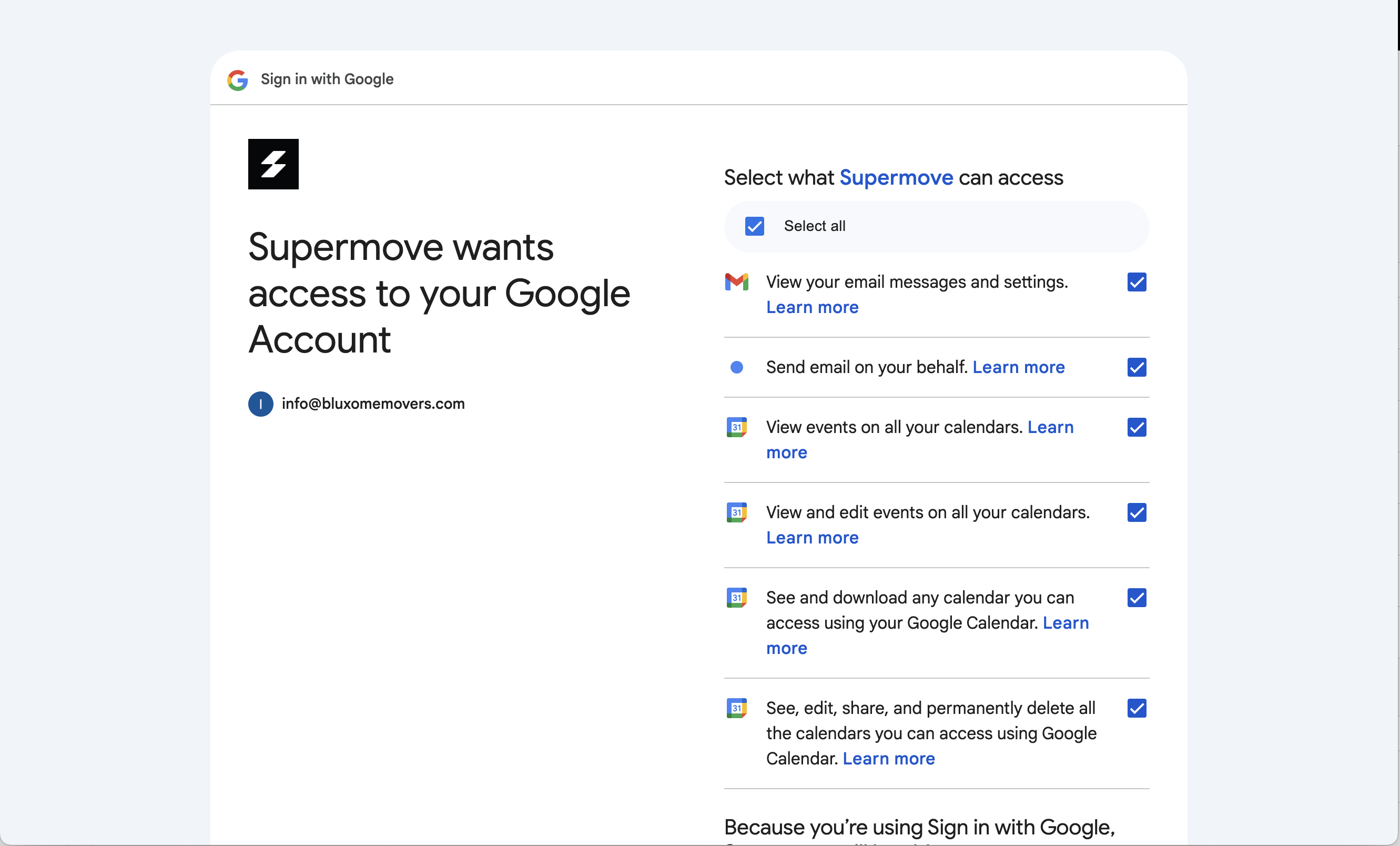Click the Supermove lightning bolt logo
Image resolution: width=1400 pixels, height=846 pixels.
[273, 164]
